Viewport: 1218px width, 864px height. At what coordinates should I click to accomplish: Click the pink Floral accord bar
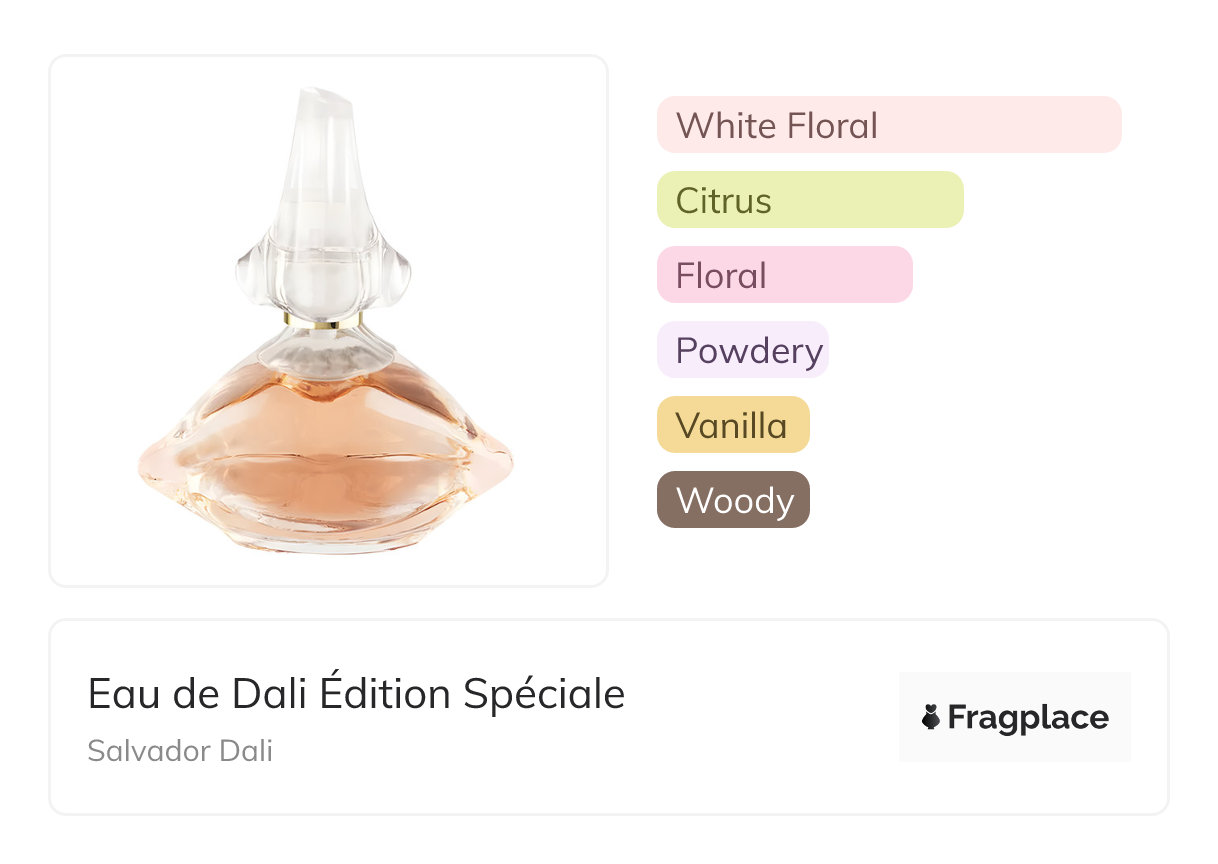[784, 275]
